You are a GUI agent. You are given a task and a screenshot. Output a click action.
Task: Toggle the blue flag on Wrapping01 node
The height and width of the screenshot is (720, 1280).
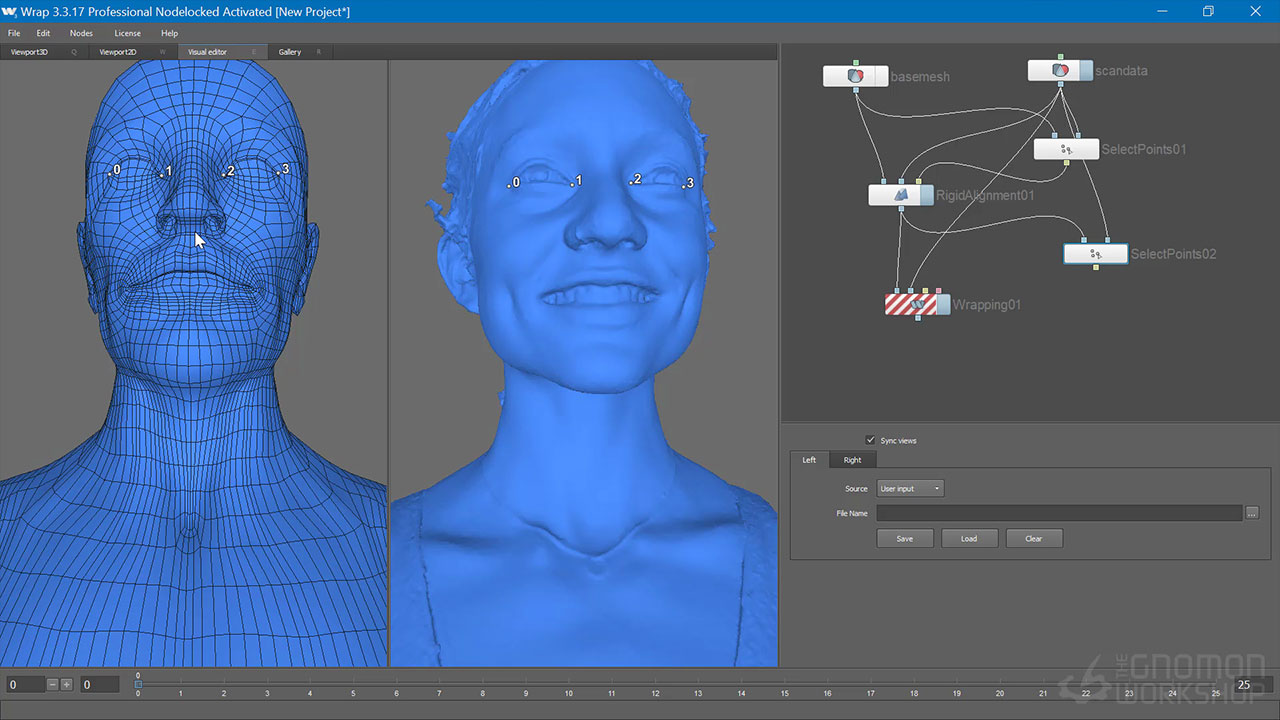[943, 304]
